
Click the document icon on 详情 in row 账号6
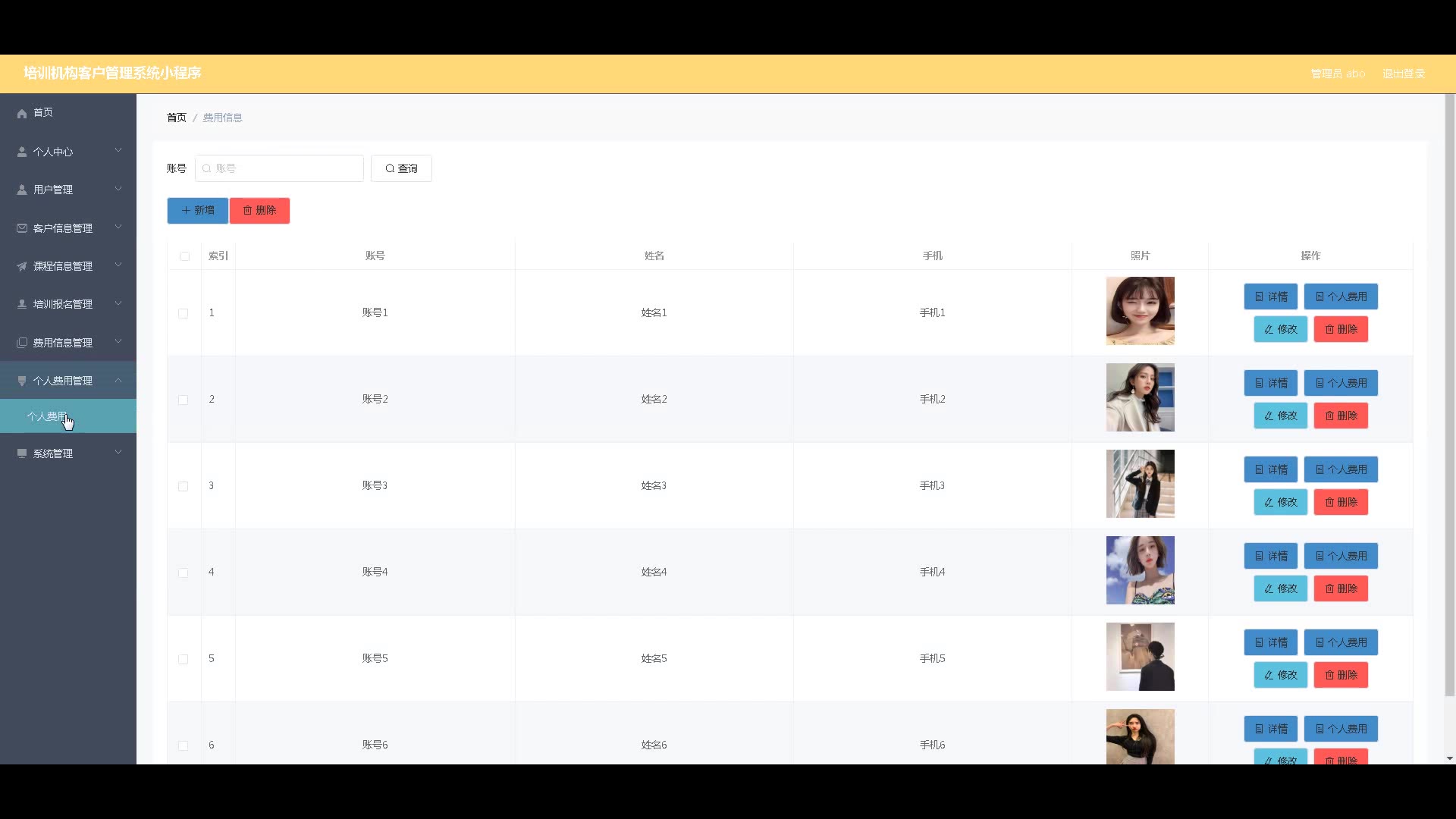pyautogui.click(x=1260, y=729)
